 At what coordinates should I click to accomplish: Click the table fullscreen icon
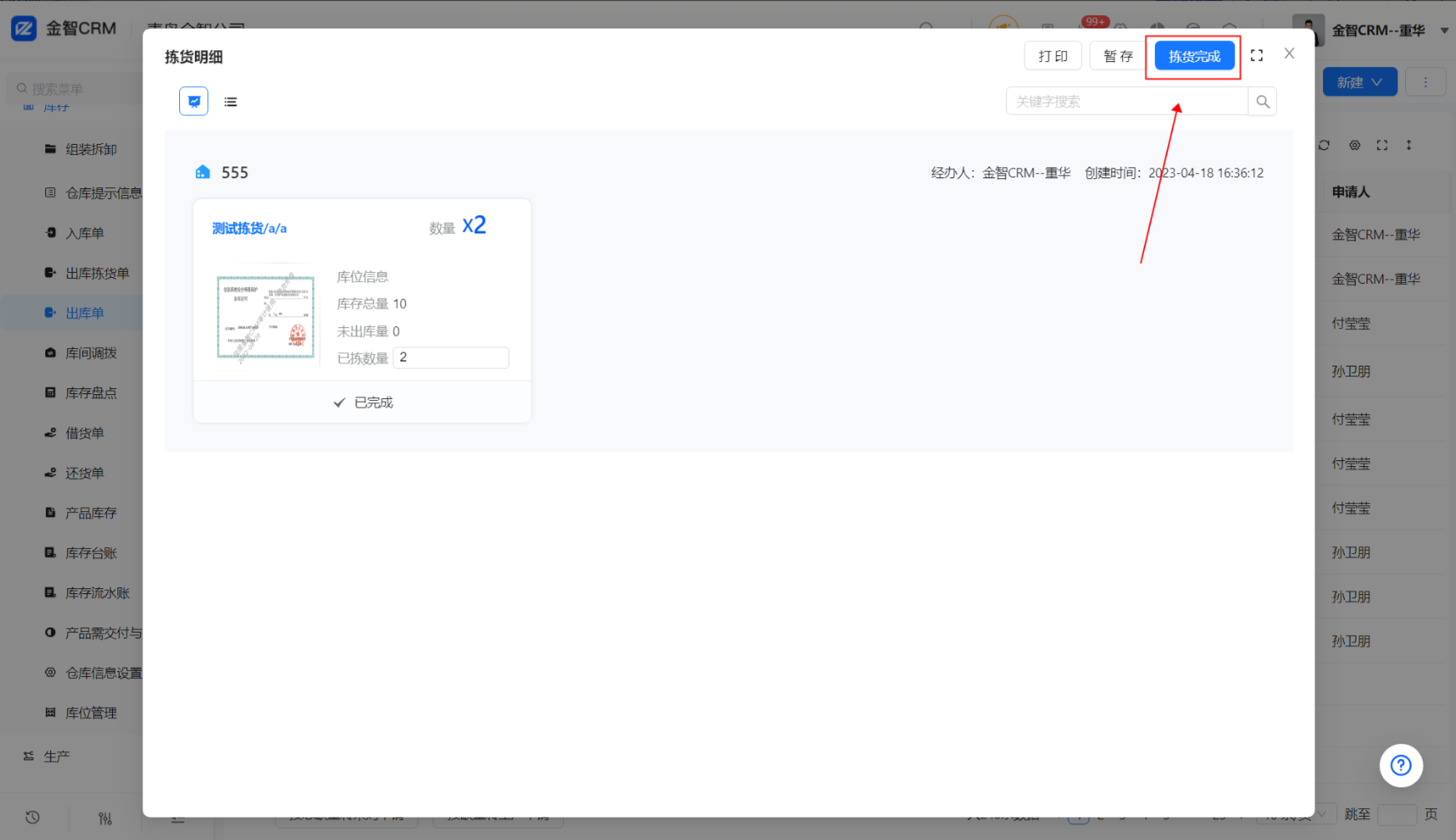pos(1382,145)
